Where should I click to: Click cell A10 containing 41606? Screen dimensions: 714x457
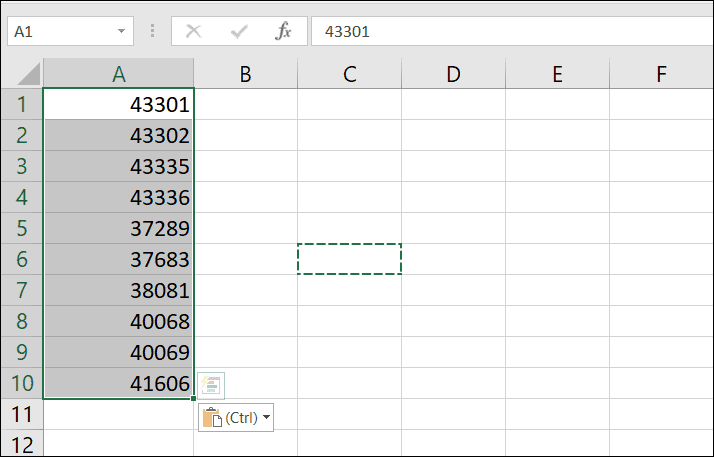[119, 383]
